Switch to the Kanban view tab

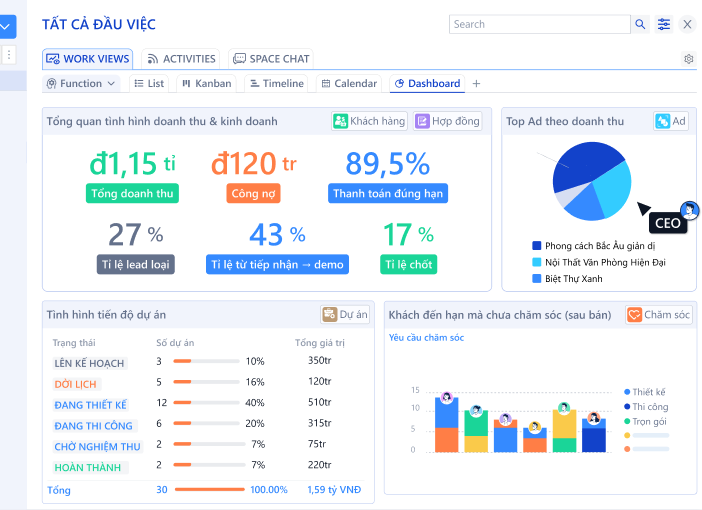[206, 84]
